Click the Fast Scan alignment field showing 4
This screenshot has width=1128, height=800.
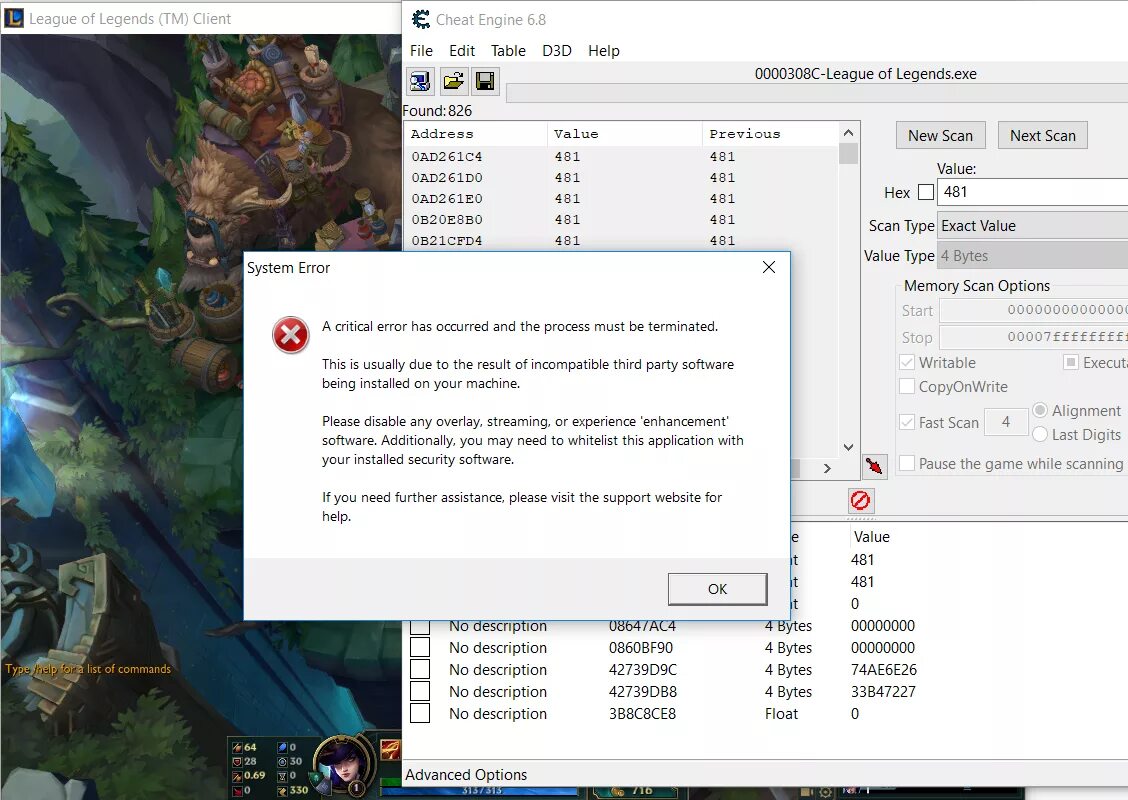(x=1006, y=422)
